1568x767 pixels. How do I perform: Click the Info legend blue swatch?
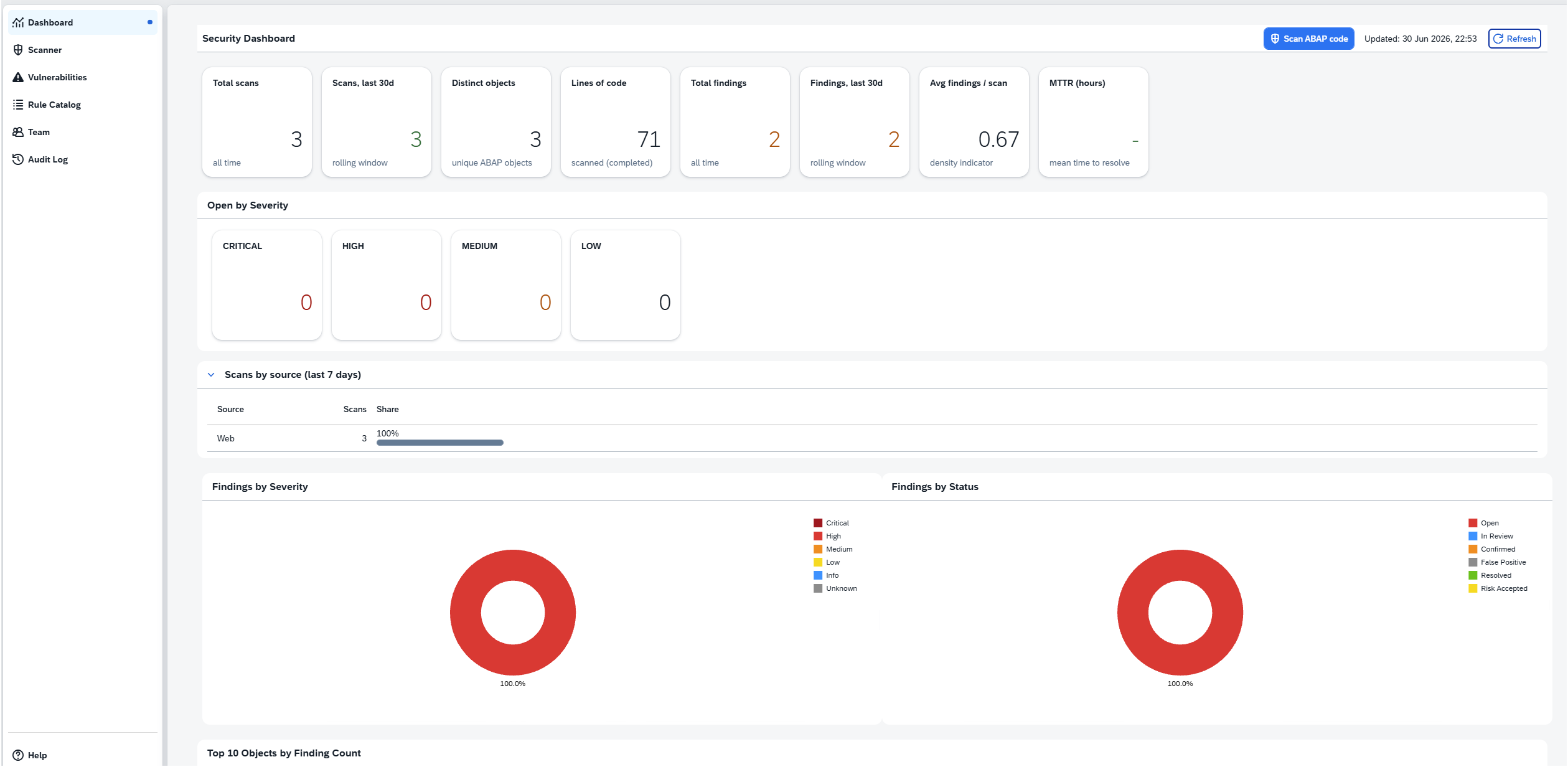coord(818,575)
